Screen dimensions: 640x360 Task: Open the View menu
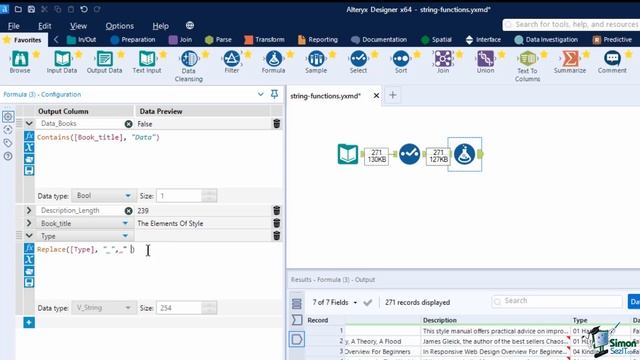pos(78,26)
